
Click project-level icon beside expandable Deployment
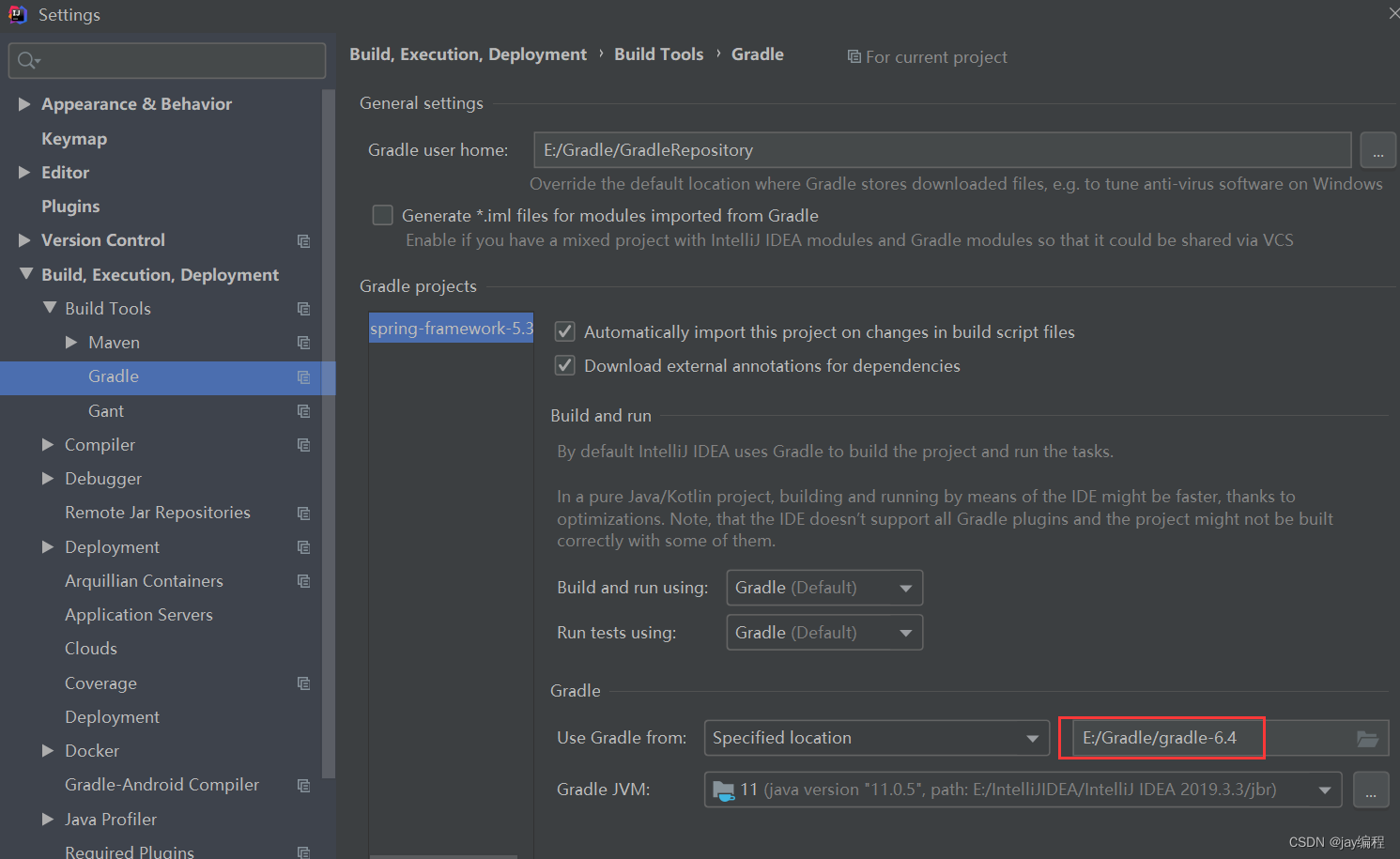click(x=303, y=547)
